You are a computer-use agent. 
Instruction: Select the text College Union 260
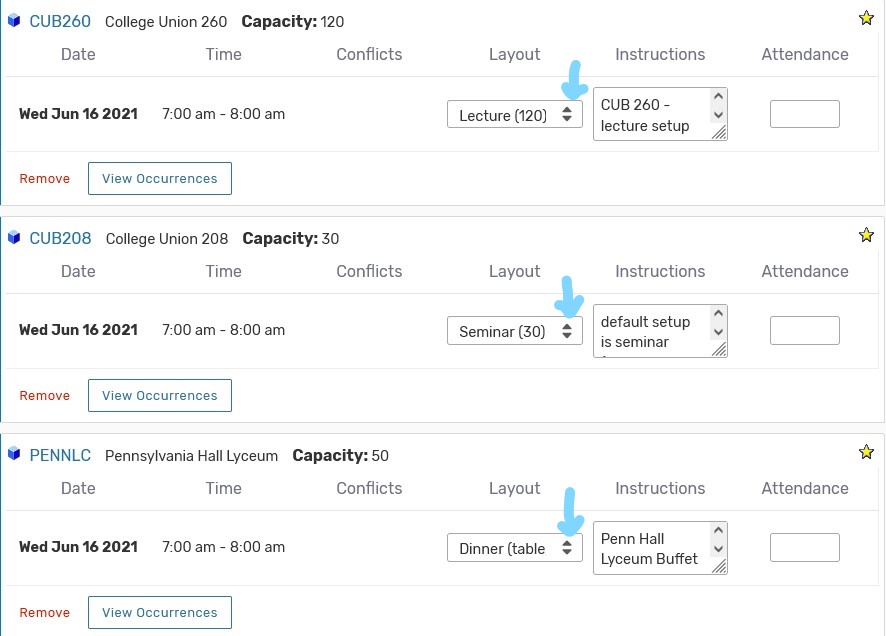(x=166, y=22)
